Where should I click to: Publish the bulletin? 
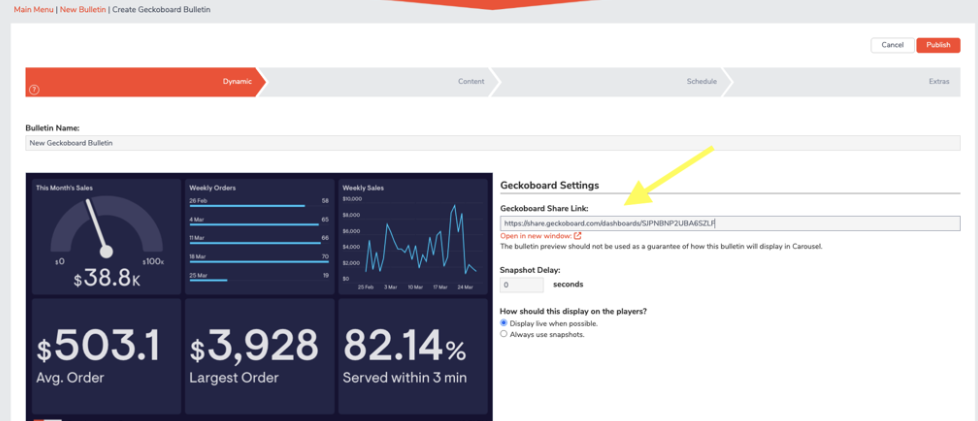coord(938,45)
